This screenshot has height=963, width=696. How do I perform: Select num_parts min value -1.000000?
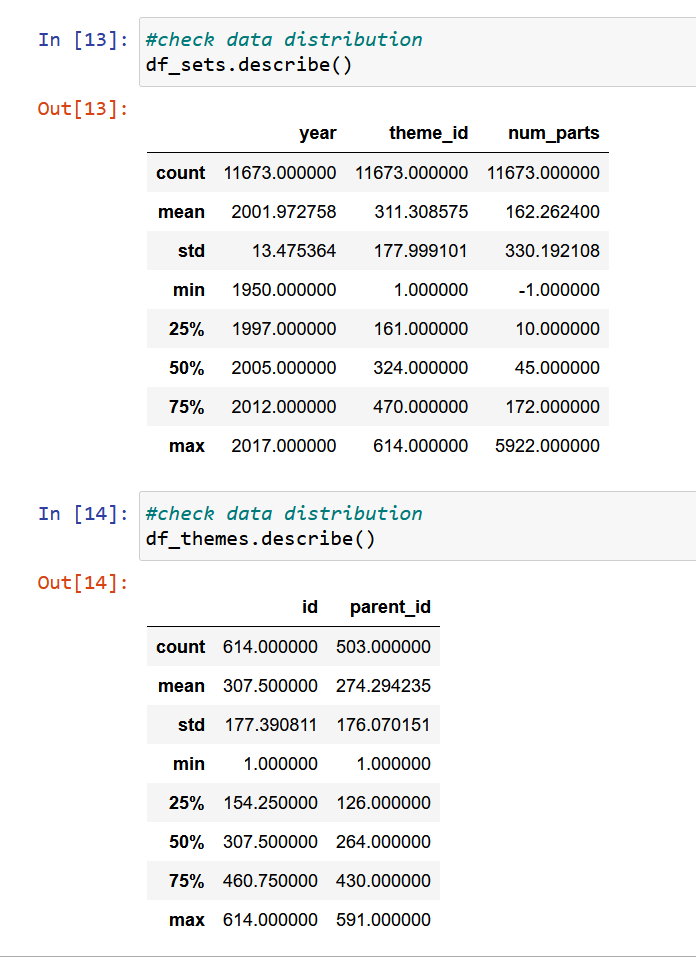pos(559,290)
